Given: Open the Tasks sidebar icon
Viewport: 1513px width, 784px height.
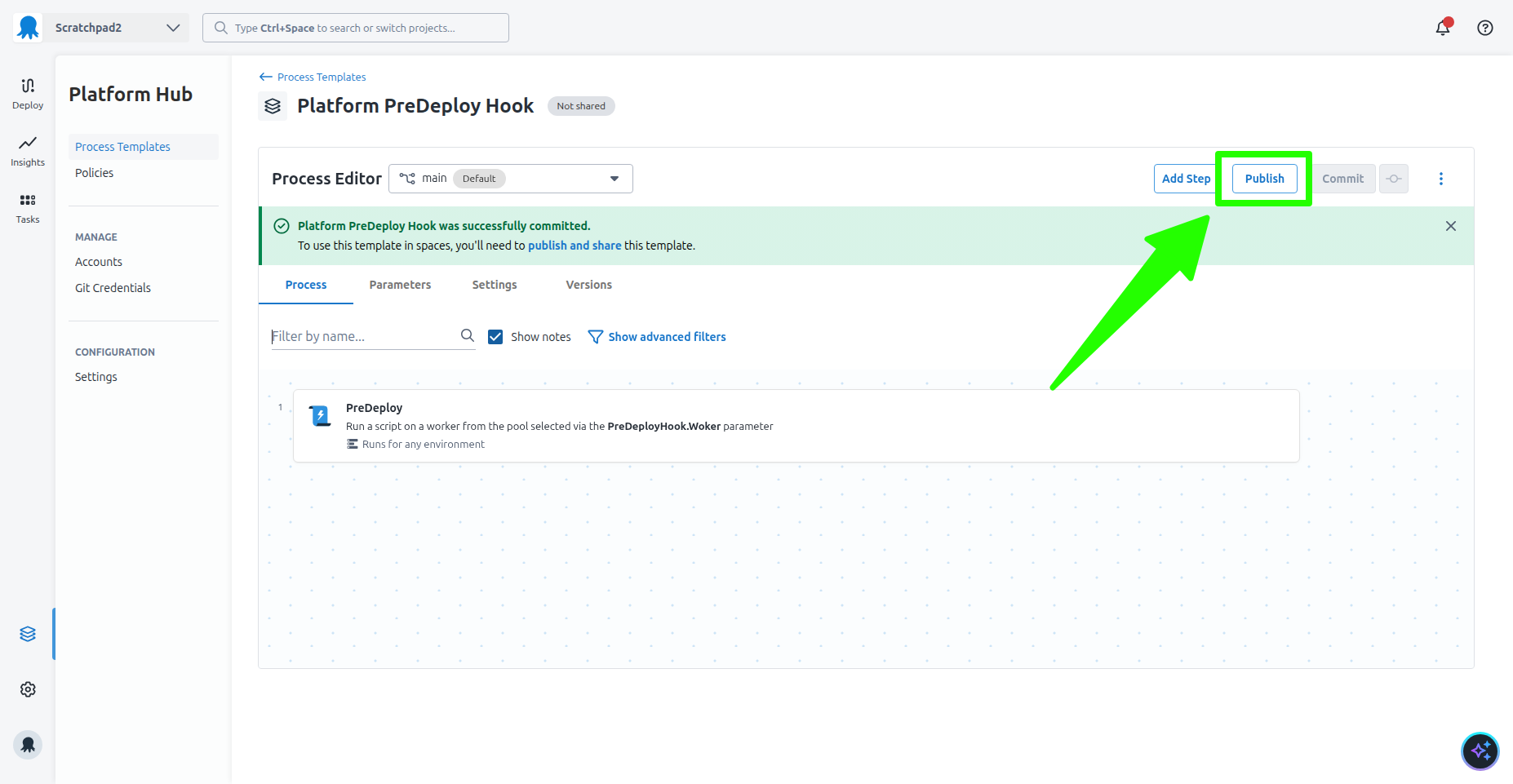Looking at the screenshot, I should coord(28,207).
